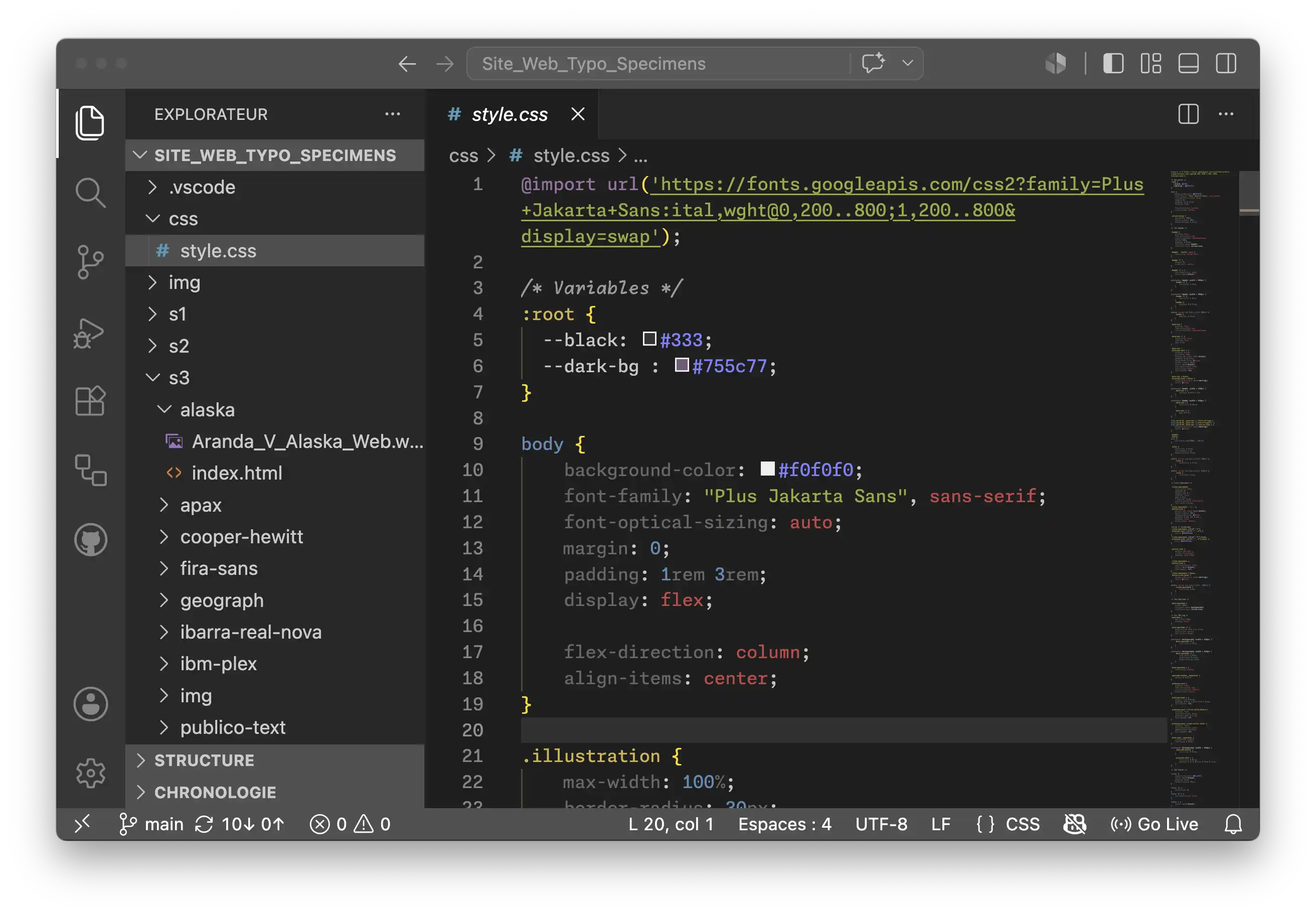
Task: Expand the publico-text folder
Action: 274,727
